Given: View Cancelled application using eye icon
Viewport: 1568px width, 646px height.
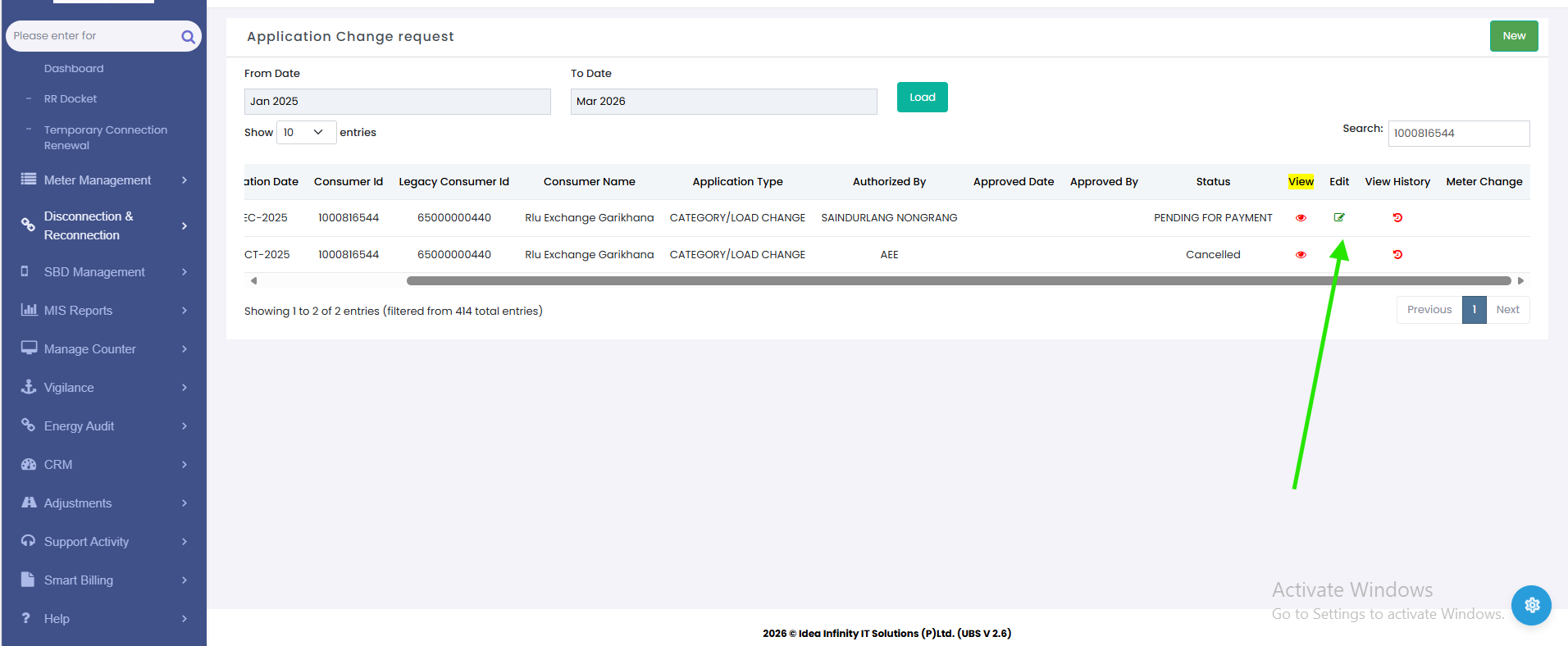Looking at the screenshot, I should (1301, 254).
